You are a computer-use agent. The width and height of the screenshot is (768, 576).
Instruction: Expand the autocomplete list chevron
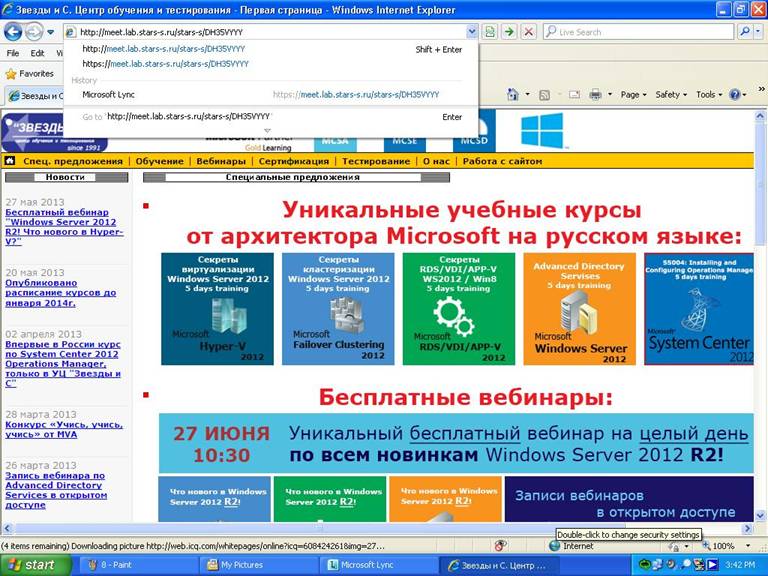click(x=267, y=131)
